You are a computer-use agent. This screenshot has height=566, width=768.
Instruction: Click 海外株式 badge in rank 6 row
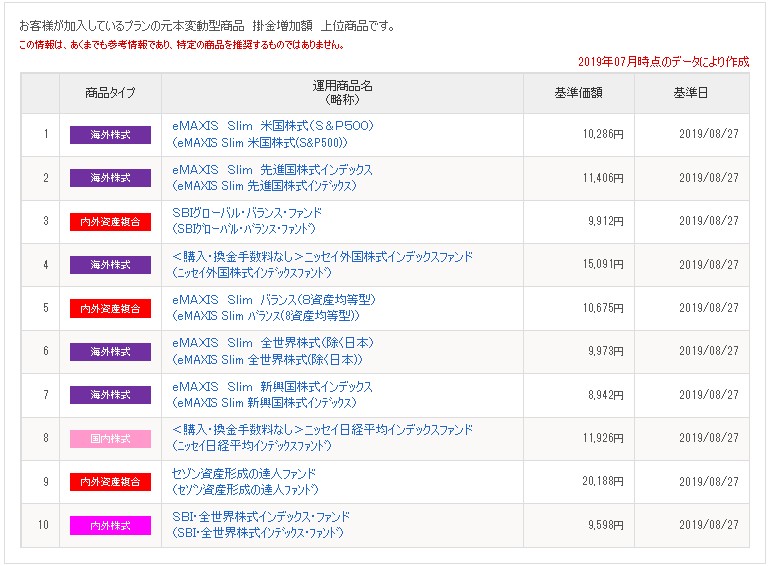click(110, 352)
